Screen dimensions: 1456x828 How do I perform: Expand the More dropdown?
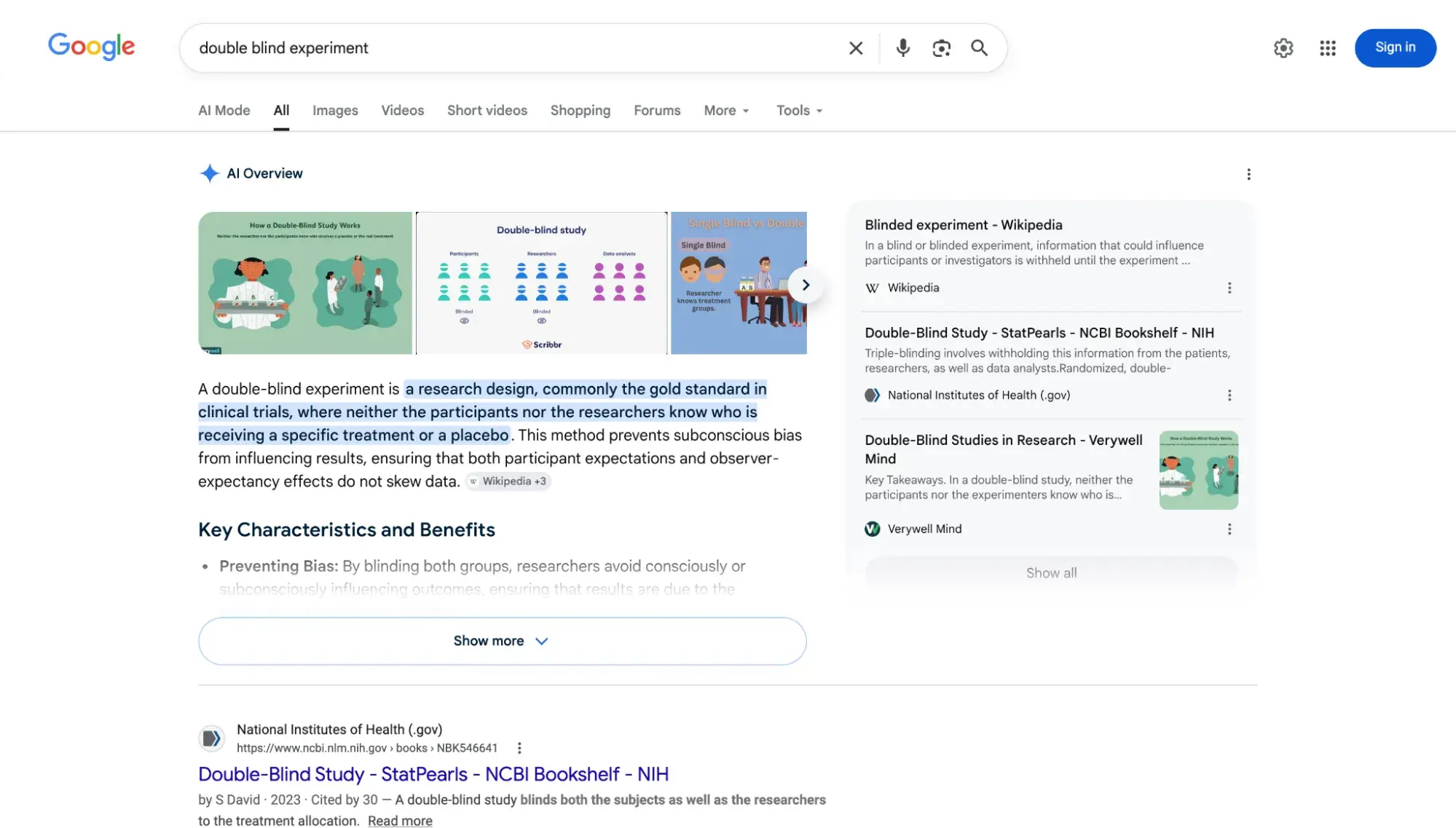click(x=726, y=110)
